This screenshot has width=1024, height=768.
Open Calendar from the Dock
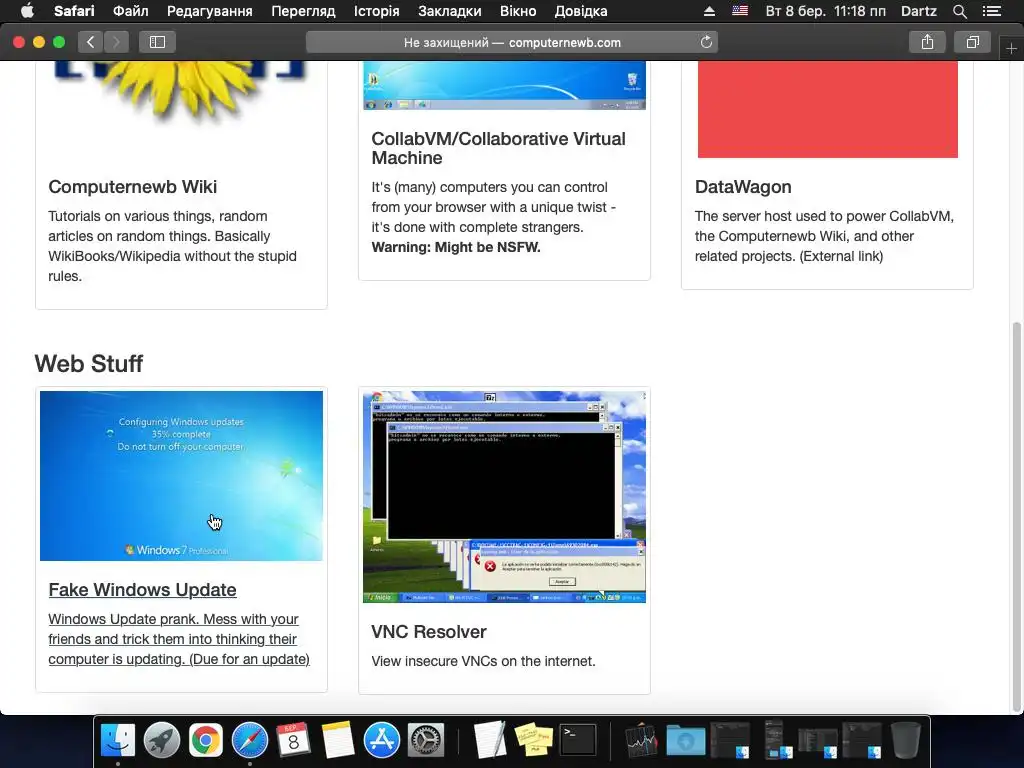(293, 741)
